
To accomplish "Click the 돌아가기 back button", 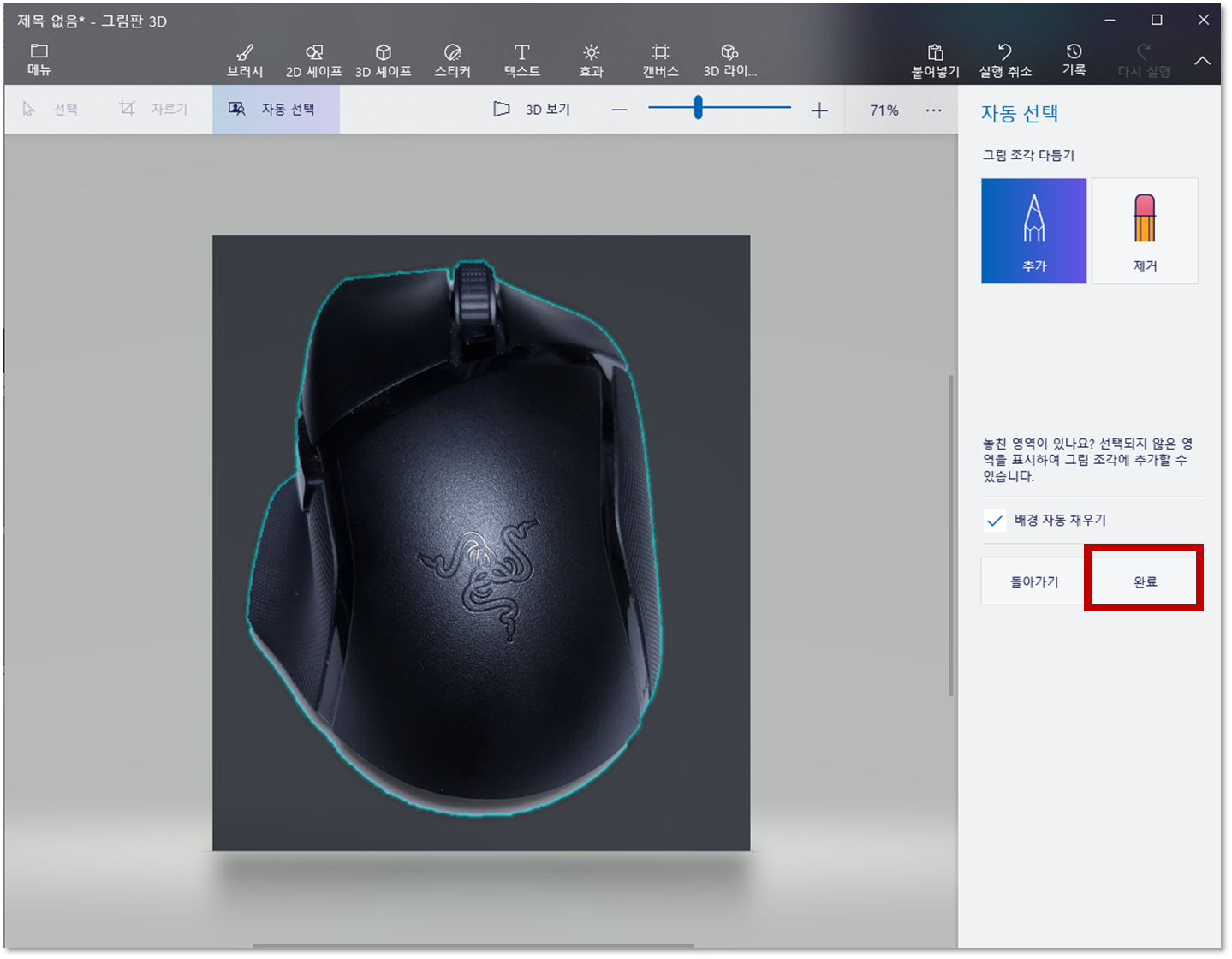I will 1034,582.
